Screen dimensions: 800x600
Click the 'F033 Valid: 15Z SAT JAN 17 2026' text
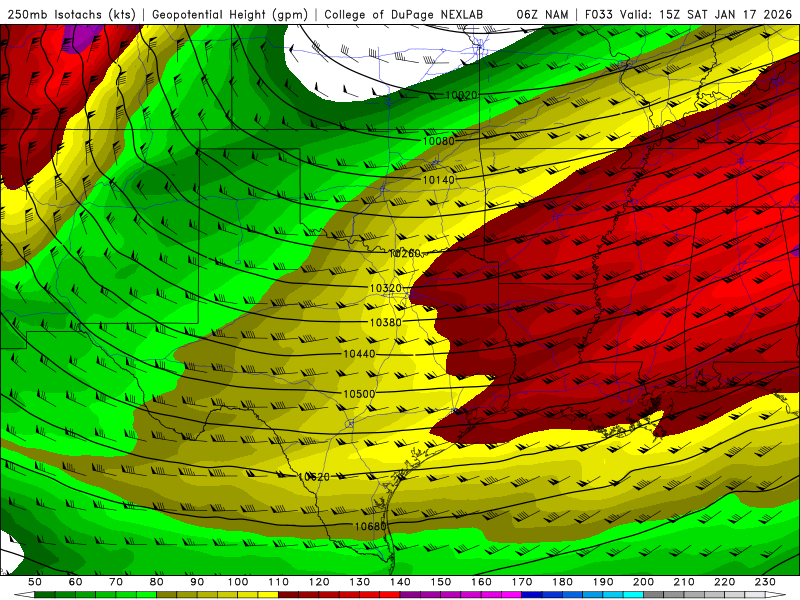688,15
